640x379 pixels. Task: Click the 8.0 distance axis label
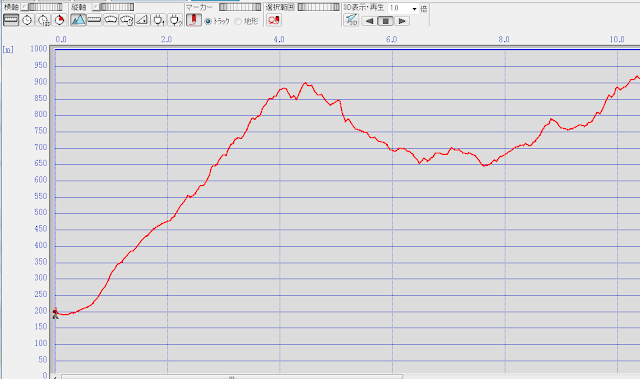504,39
